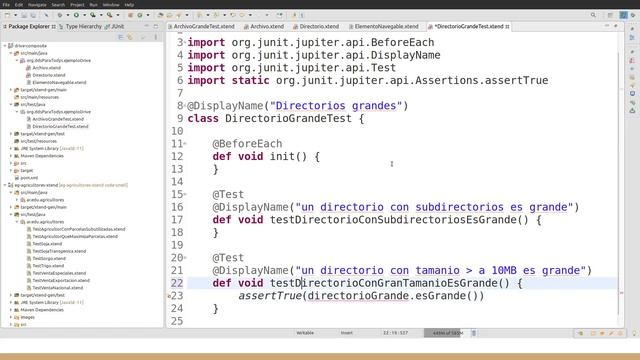
Task: Close the DirectorioGrandeTest.xtend editor tab
Action: (507, 27)
